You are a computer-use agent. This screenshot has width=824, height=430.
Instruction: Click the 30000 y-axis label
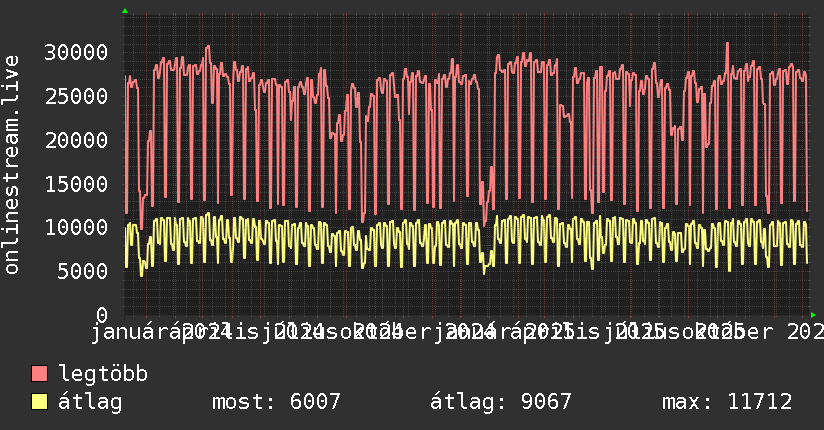[x=76, y=52]
